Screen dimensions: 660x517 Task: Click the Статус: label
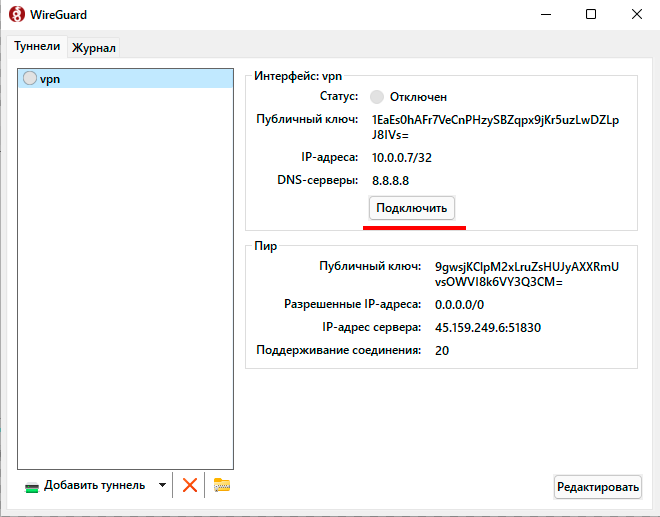click(x=339, y=96)
